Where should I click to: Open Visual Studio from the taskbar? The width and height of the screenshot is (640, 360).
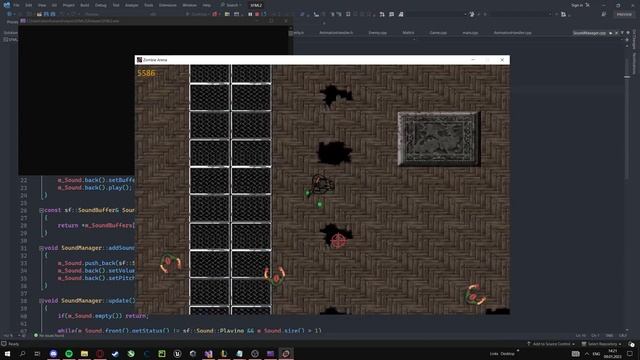coord(209,353)
